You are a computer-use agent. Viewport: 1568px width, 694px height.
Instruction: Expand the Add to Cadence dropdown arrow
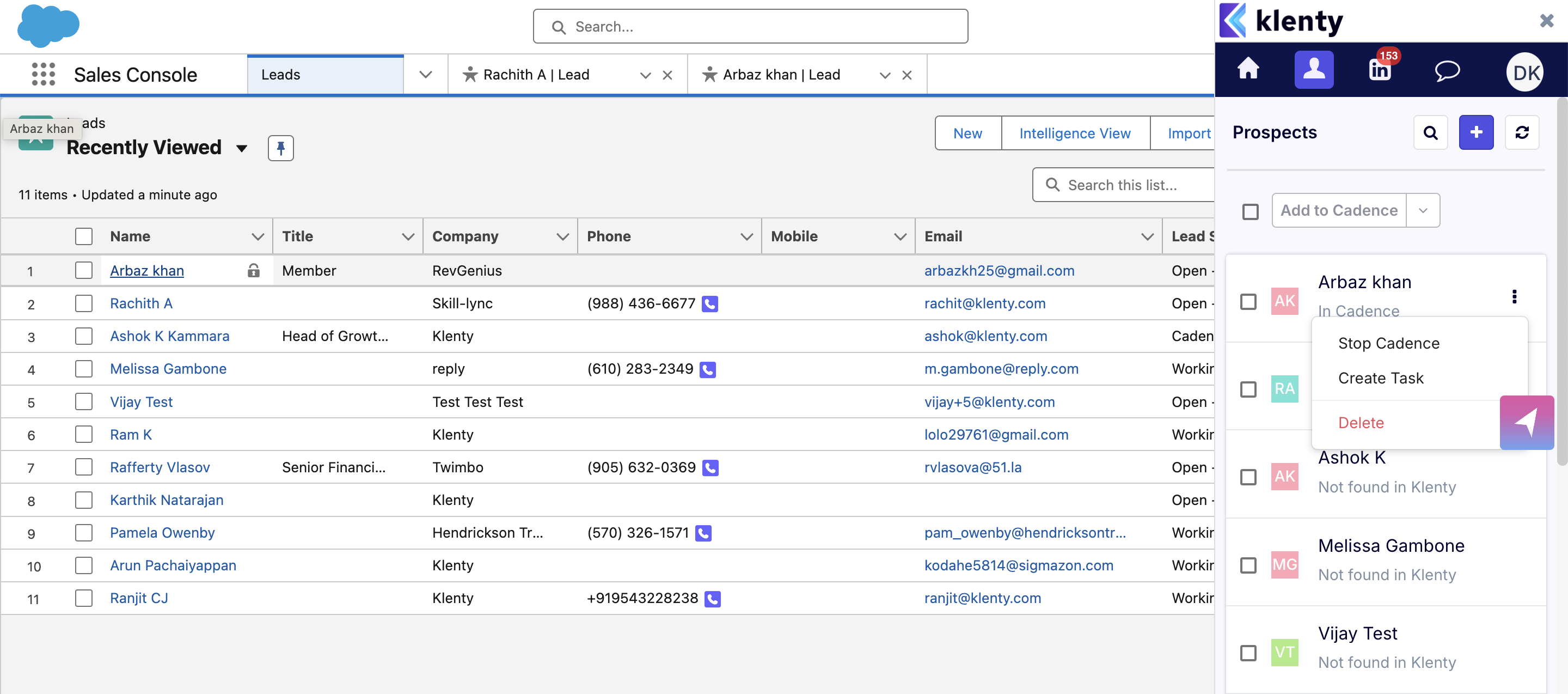[1423, 211]
